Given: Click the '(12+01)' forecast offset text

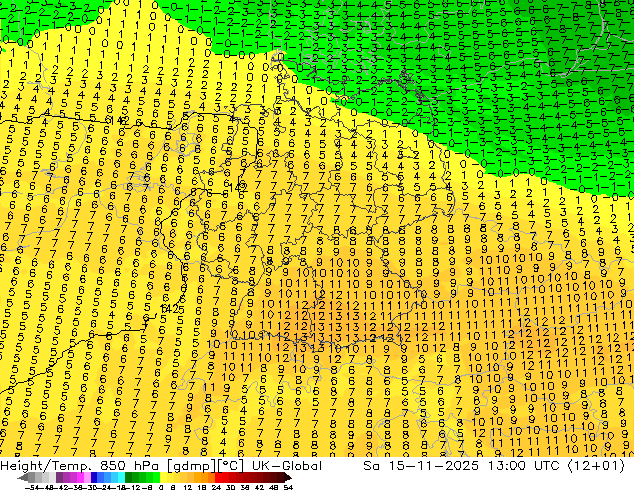Looking at the screenshot, I should [x=596, y=466].
